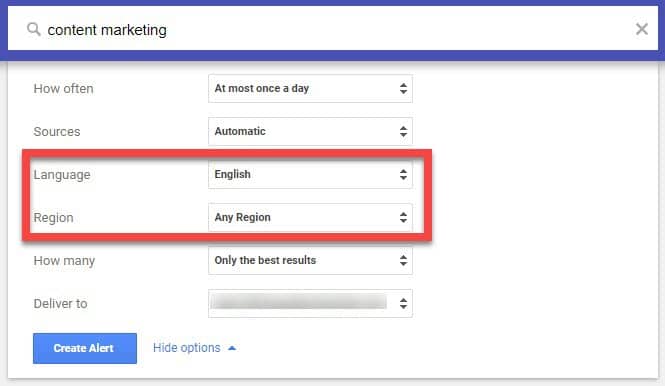Click the up arrow beside Hide options

pos(232,348)
